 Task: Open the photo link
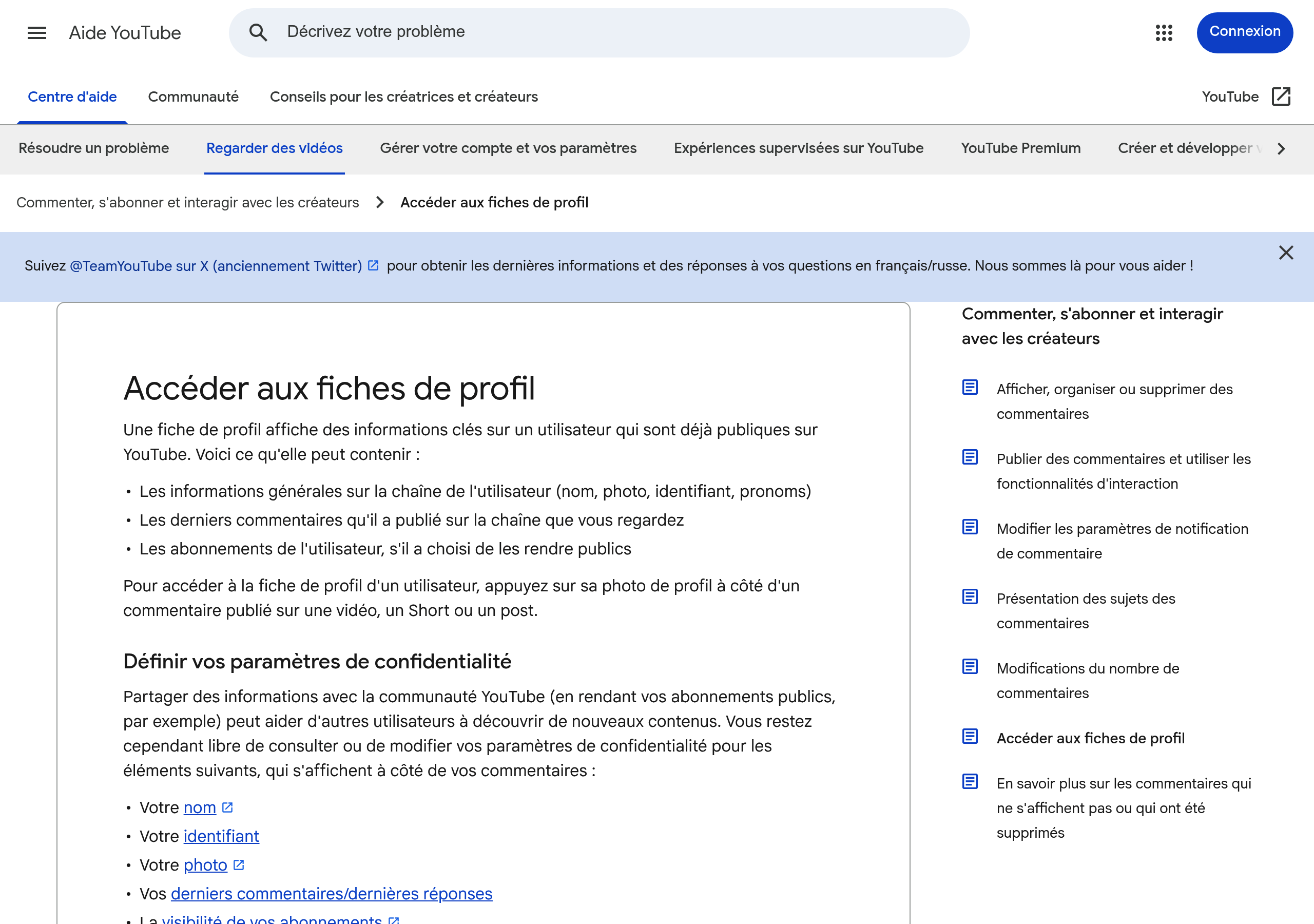tap(205, 865)
